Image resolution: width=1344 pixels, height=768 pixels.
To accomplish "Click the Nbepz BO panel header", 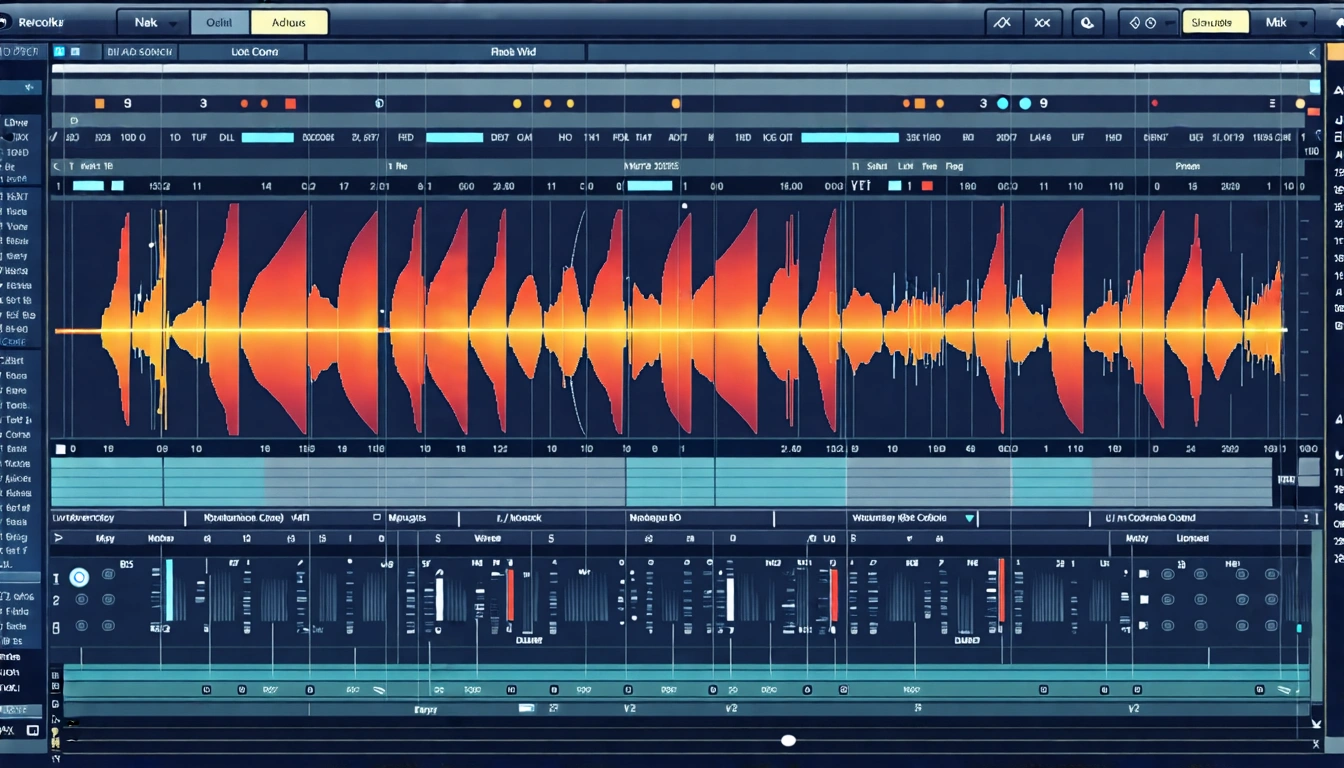I will pyautogui.click(x=655, y=518).
